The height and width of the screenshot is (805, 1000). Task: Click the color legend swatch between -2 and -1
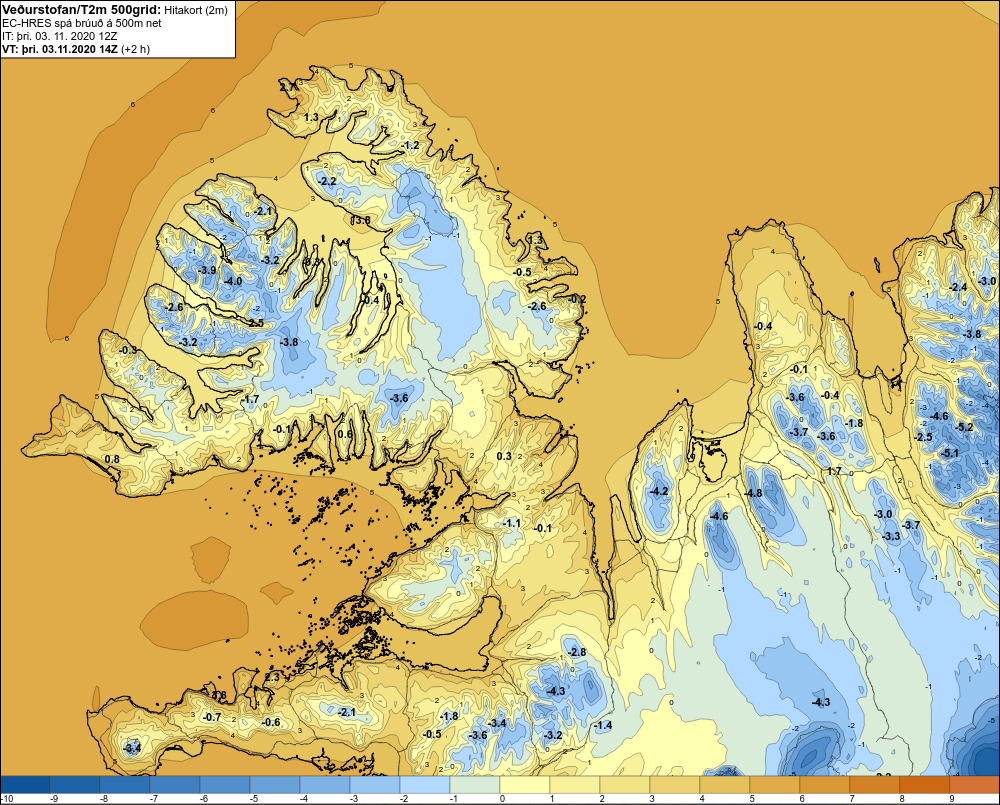pos(425,785)
